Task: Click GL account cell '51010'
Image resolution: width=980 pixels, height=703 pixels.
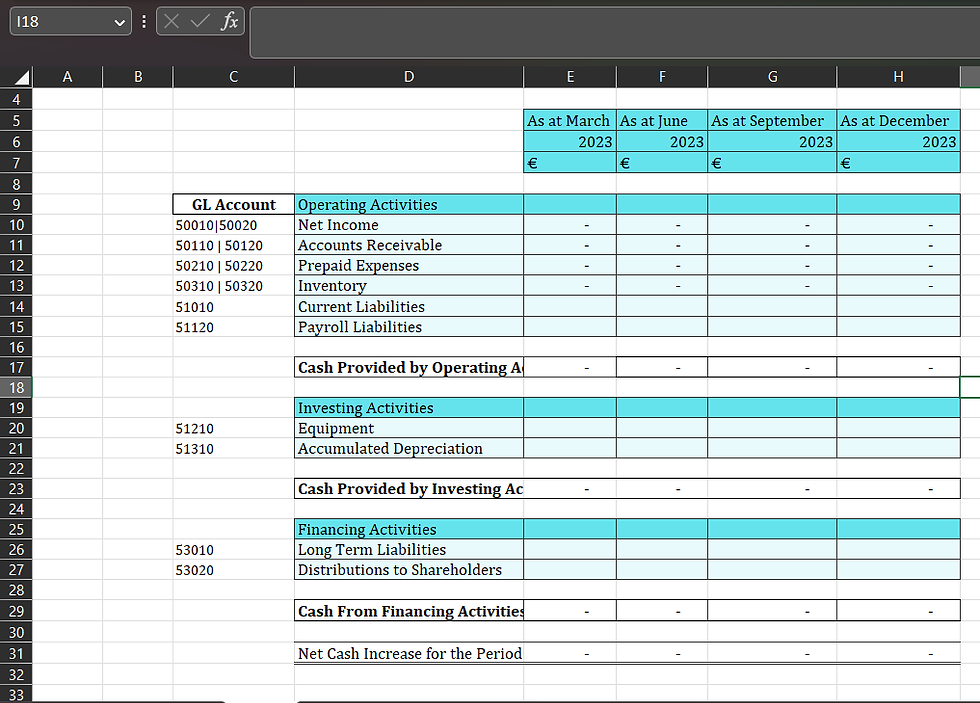Action: coord(234,306)
